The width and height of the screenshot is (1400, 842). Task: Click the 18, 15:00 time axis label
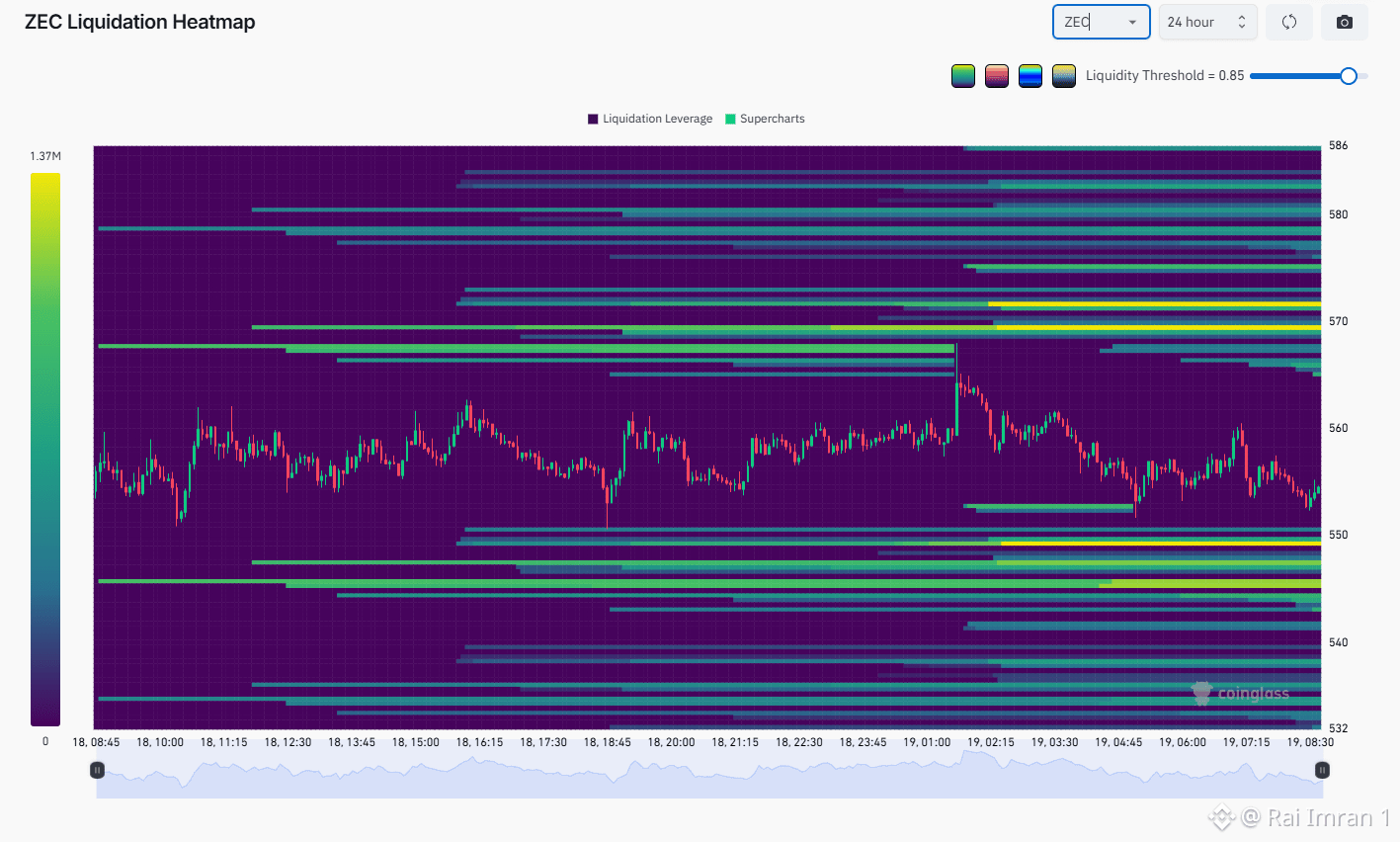tap(416, 742)
